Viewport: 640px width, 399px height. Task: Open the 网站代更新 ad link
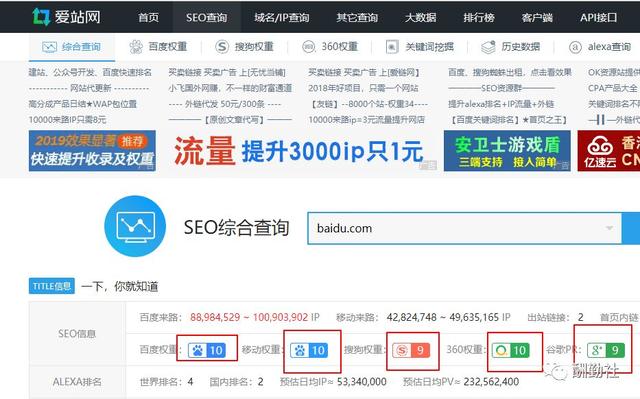pyautogui.click(x=89, y=88)
